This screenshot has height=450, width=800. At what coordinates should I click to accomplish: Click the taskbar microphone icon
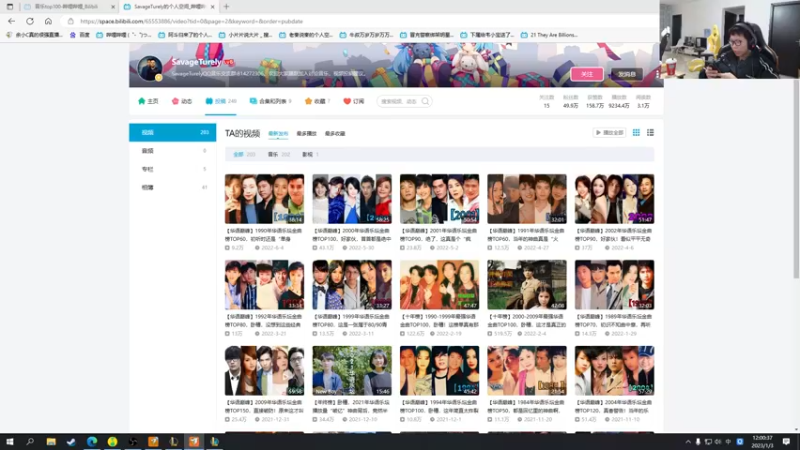[698, 442]
